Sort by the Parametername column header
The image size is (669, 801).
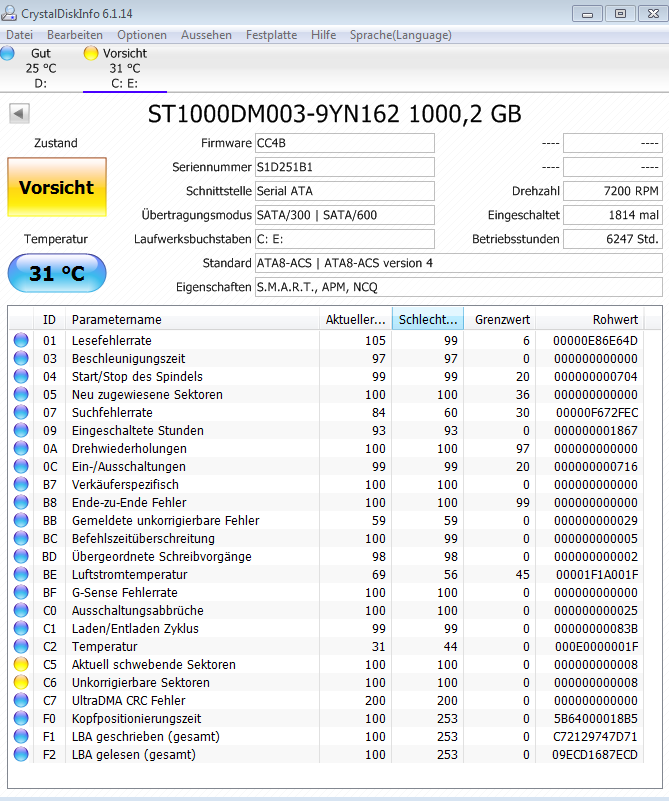(x=192, y=319)
